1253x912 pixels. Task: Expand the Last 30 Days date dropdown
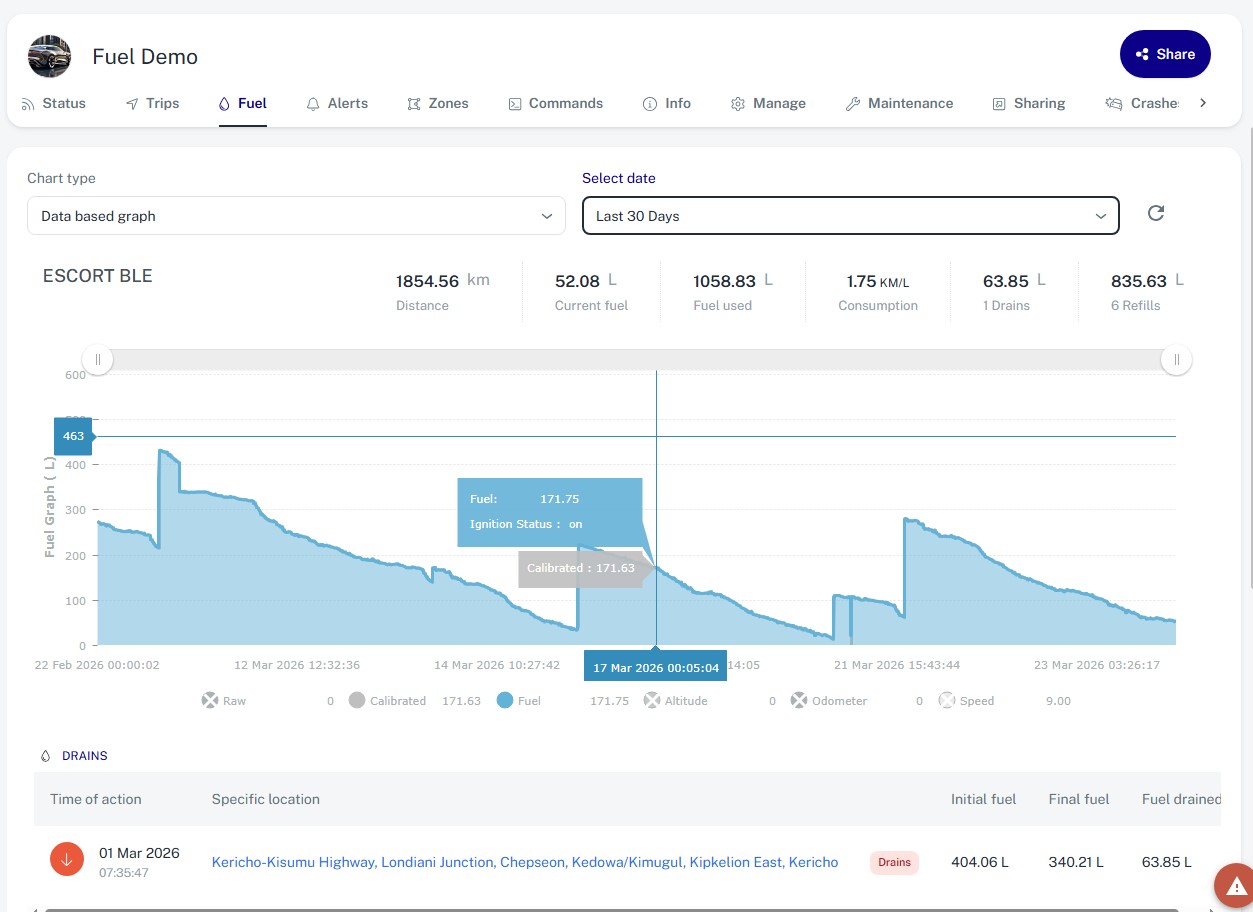point(850,216)
